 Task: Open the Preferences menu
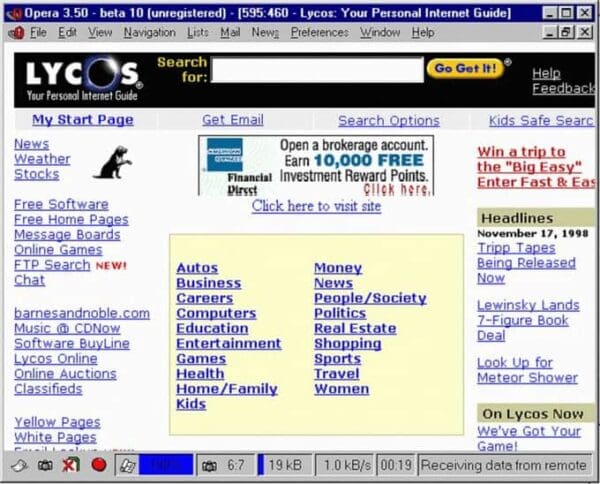319,32
